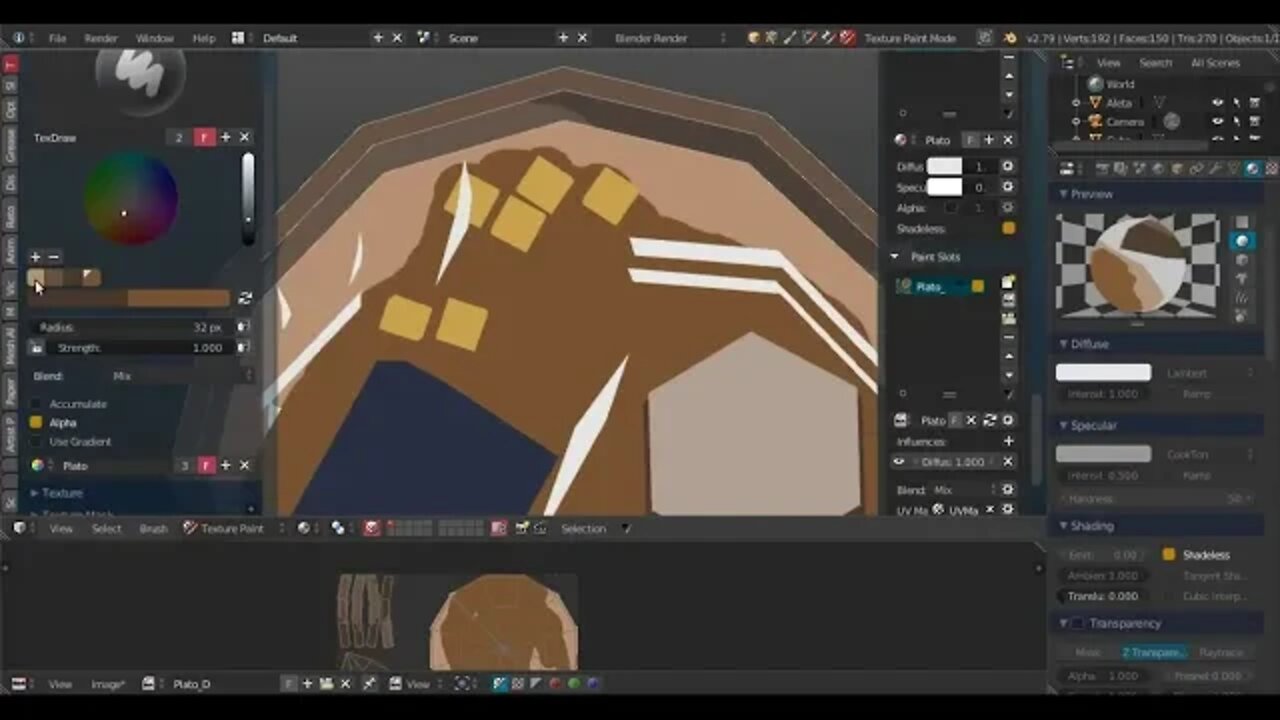Toggle the Alpha checkbox
The height and width of the screenshot is (720, 1280).
pos(36,423)
